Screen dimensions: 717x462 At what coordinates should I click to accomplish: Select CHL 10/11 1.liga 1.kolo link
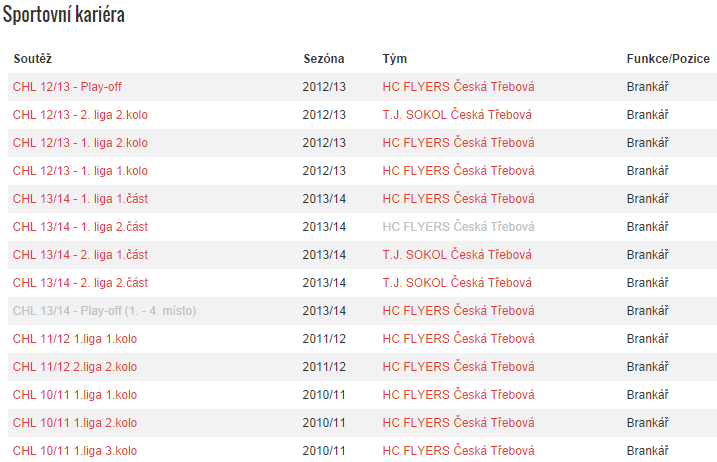tap(75, 395)
